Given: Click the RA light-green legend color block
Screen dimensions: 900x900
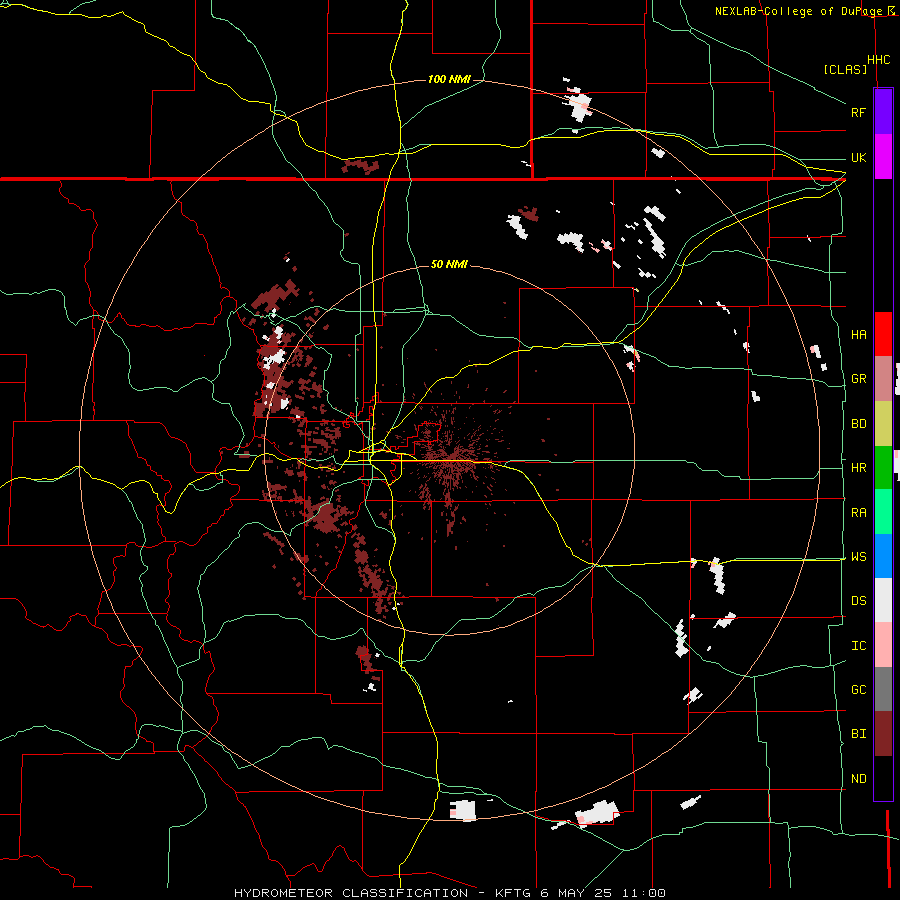Looking at the screenshot, I should pos(883,512).
